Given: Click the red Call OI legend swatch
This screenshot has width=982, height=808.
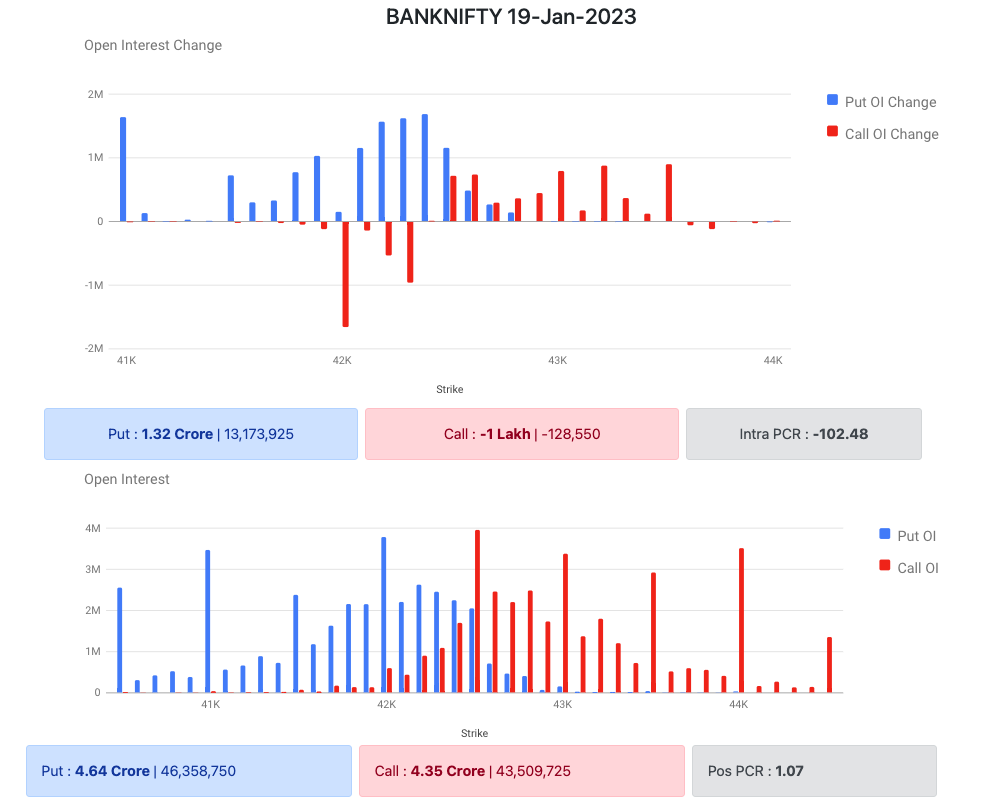Looking at the screenshot, I should pos(885,567).
